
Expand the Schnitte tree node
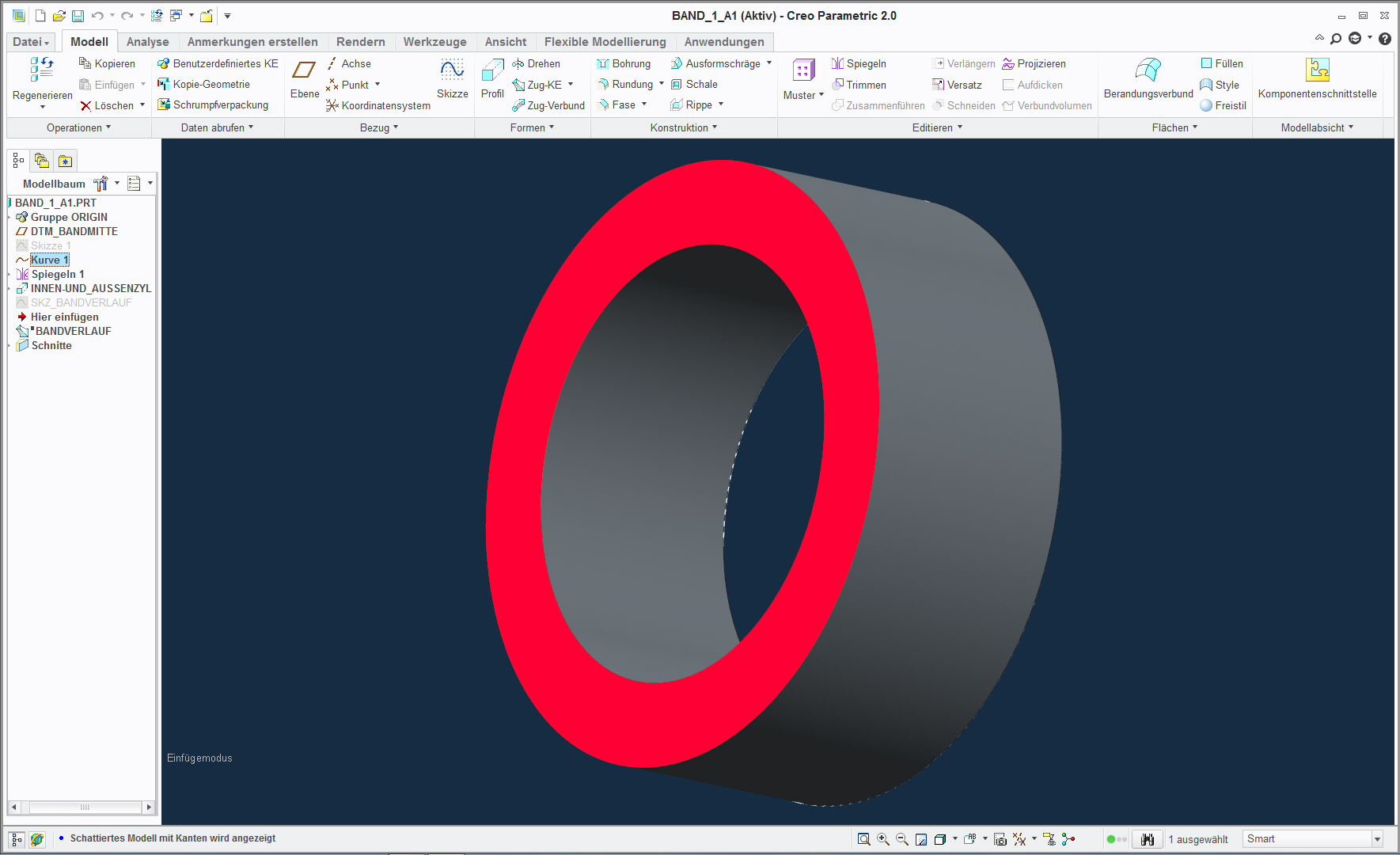pyautogui.click(x=9, y=345)
